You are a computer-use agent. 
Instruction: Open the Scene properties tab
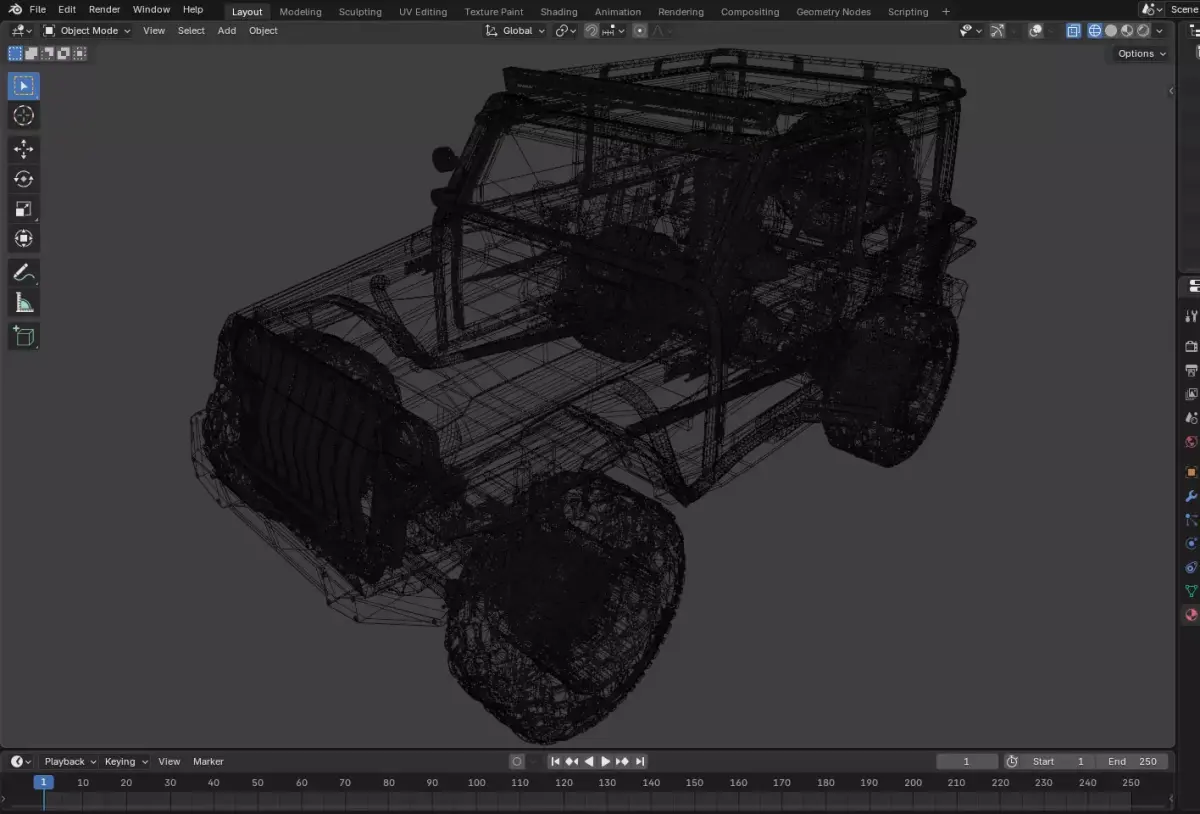[1190, 418]
